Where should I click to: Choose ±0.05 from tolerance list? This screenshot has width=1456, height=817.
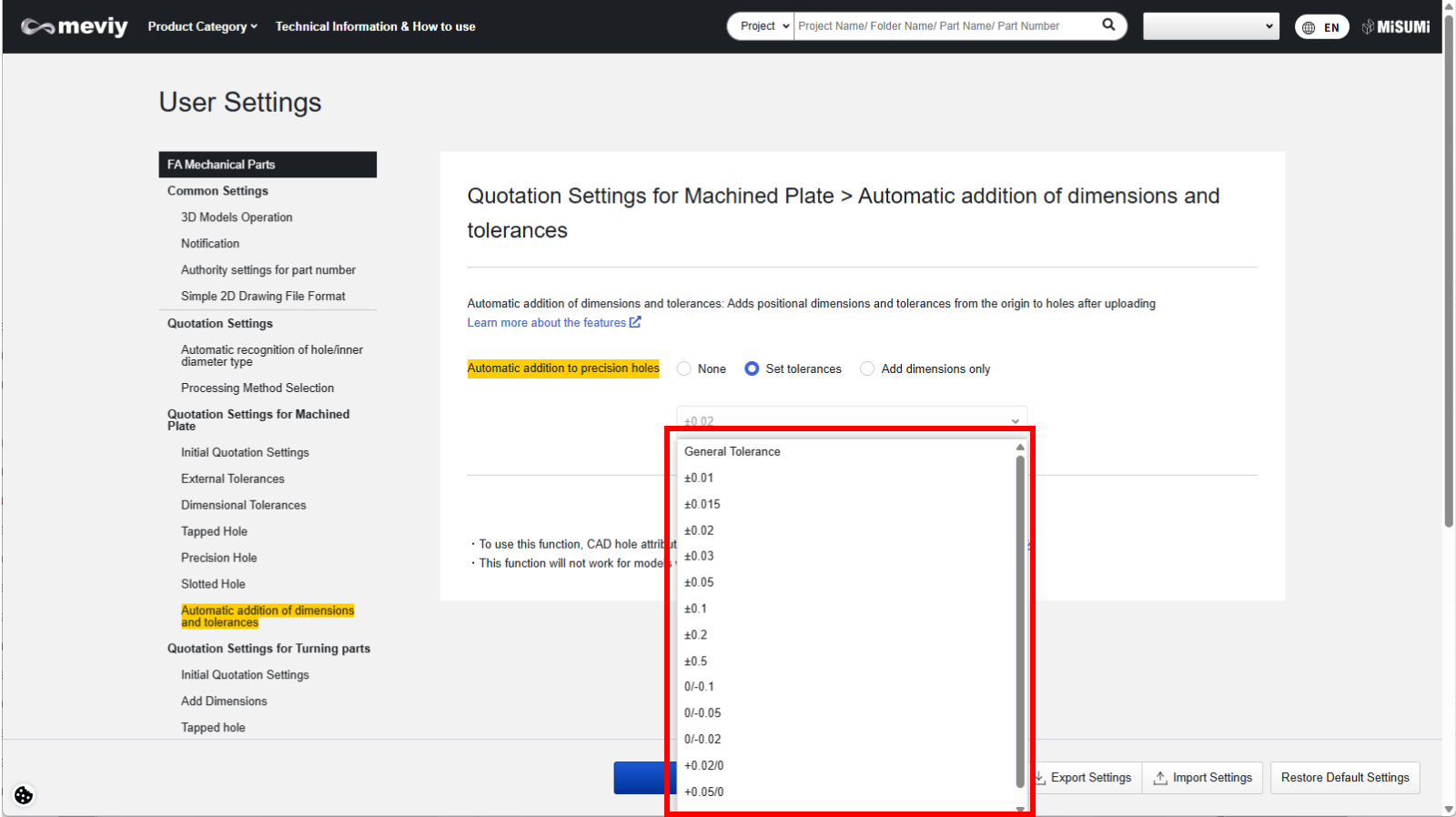point(699,582)
